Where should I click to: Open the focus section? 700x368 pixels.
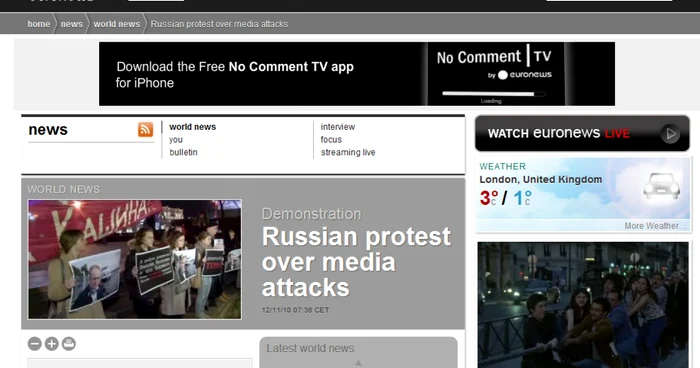(331, 140)
